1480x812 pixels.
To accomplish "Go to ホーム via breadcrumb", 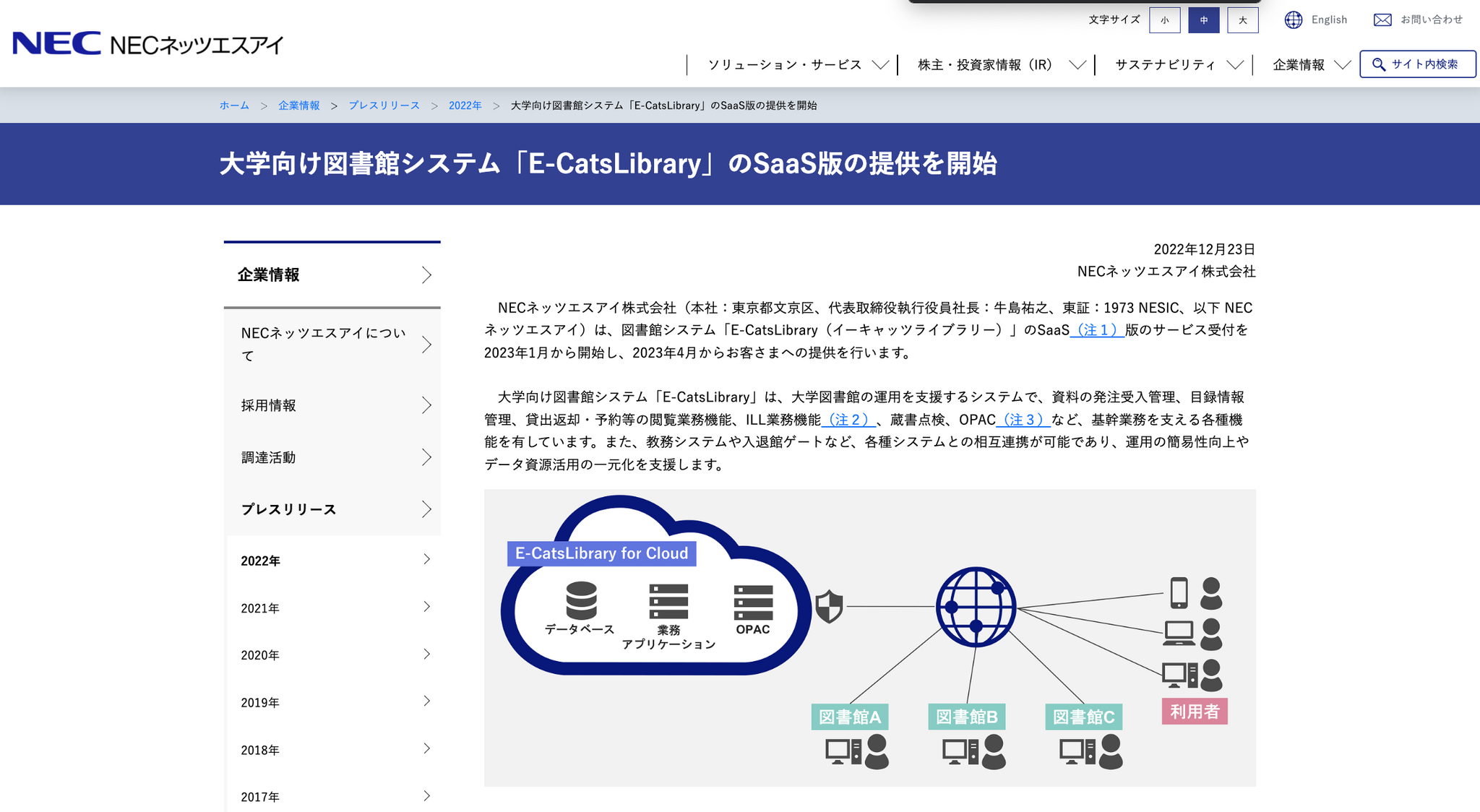I will tap(234, 105).
